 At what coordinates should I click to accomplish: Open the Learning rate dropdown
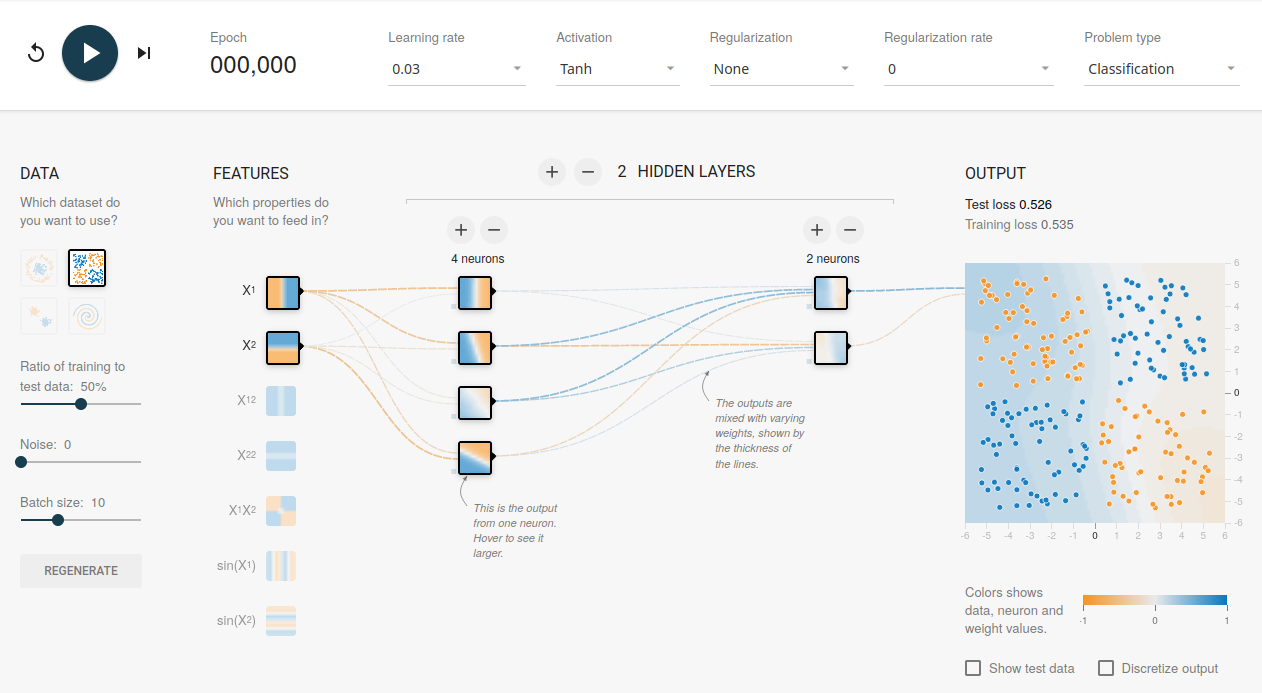click(x=457, y=69)
